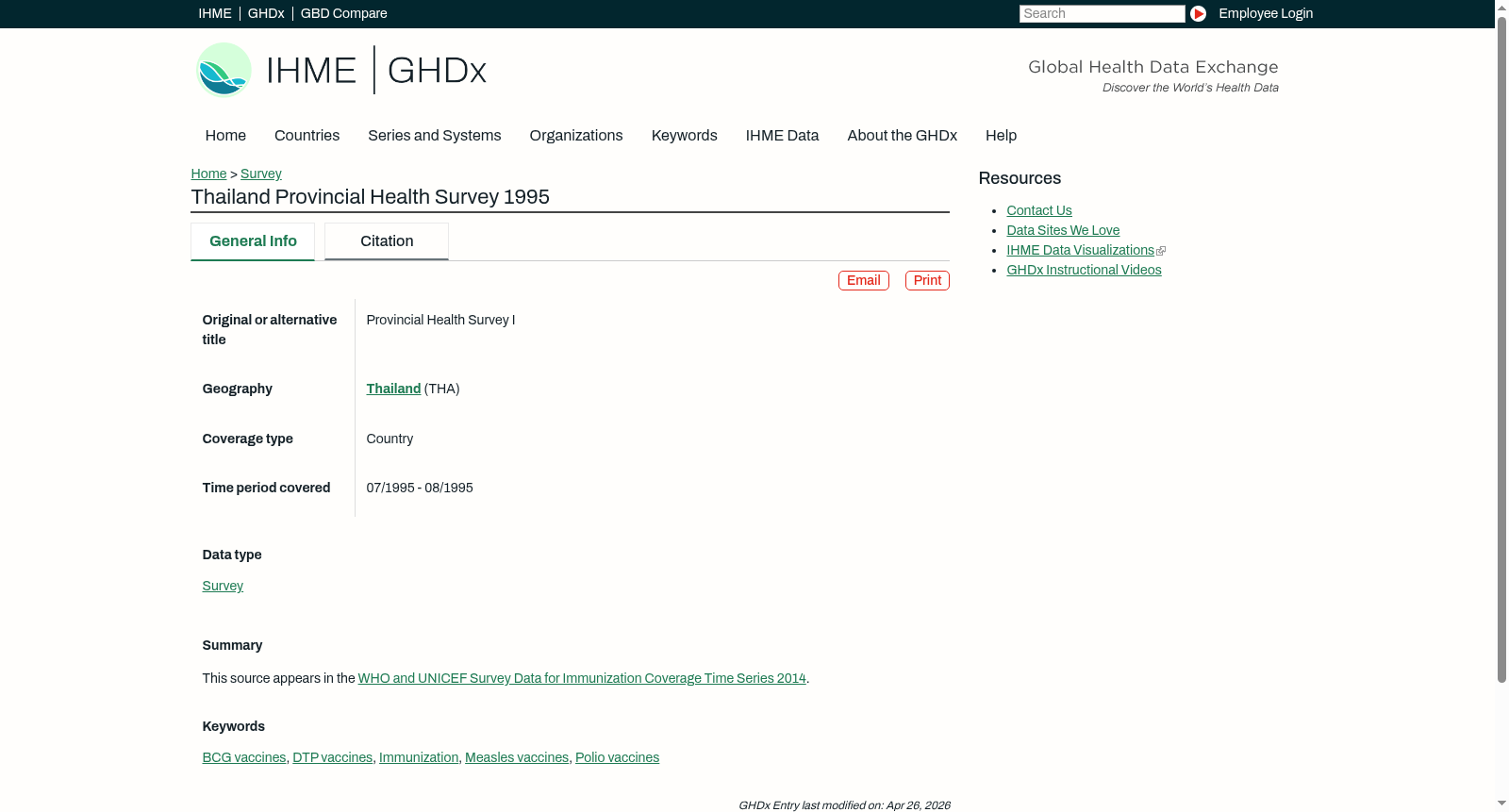Viewport: 1509px width, 812px height.
Task: Open the BCG vaccines keyword
Action: coord(244,757)
